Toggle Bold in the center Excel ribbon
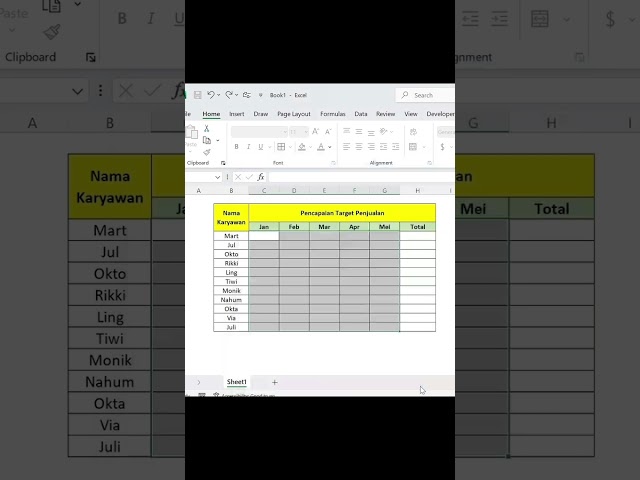640x480 pixels. [236, 147]
